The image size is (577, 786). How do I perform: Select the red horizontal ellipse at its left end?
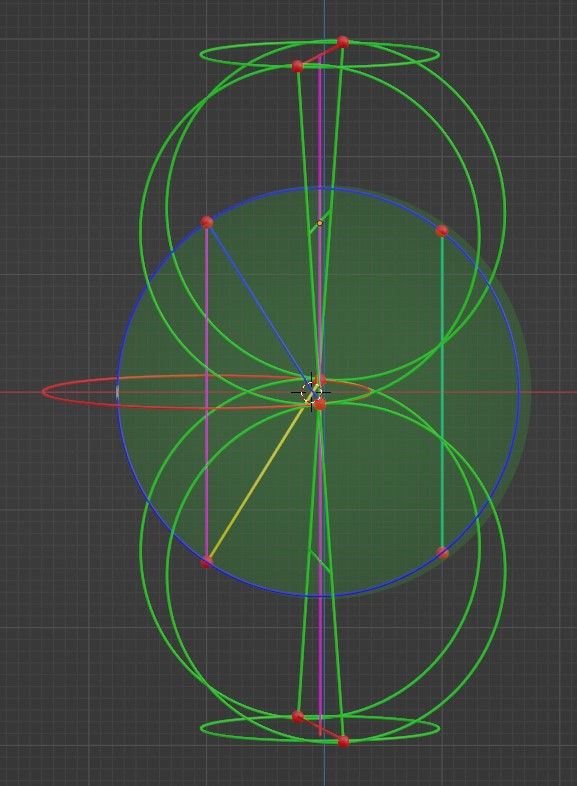click(44, 392)
